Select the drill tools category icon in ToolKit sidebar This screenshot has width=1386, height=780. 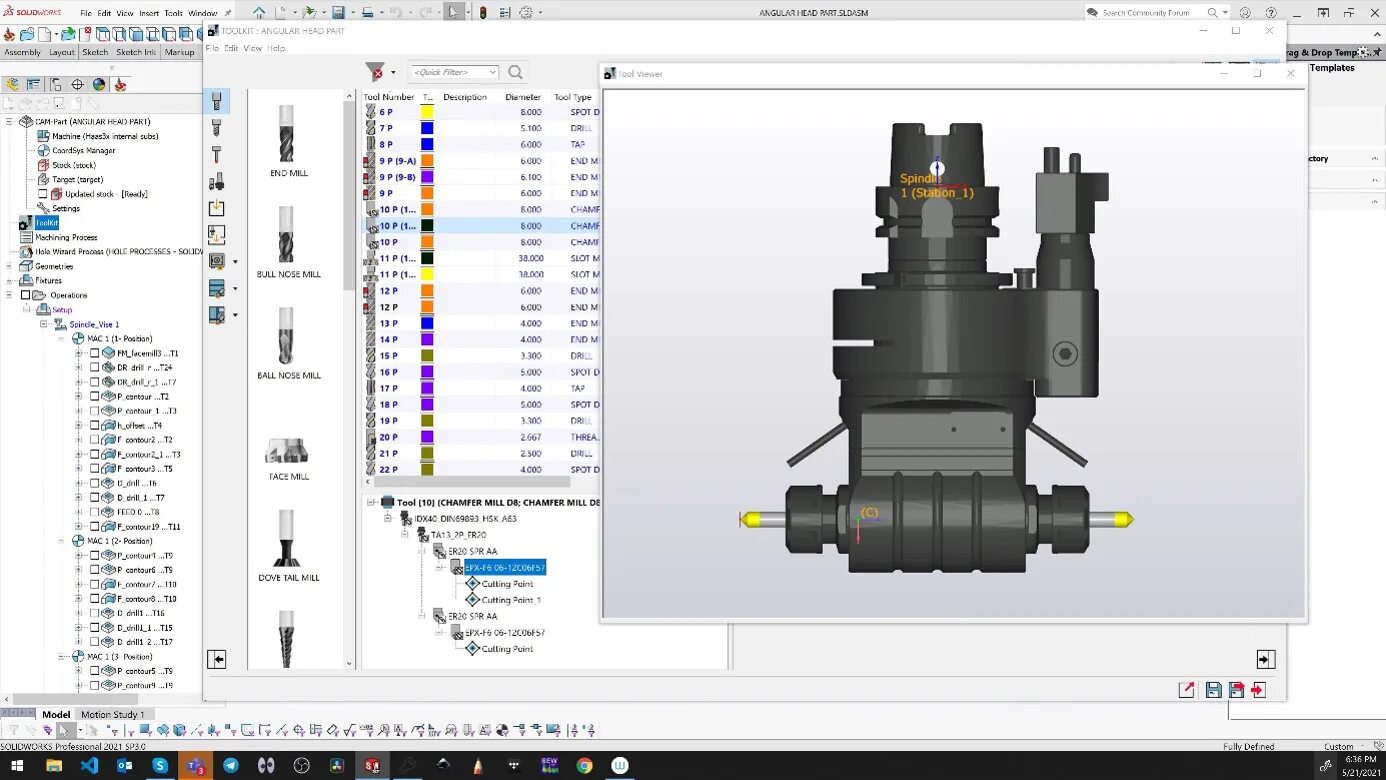216,128
